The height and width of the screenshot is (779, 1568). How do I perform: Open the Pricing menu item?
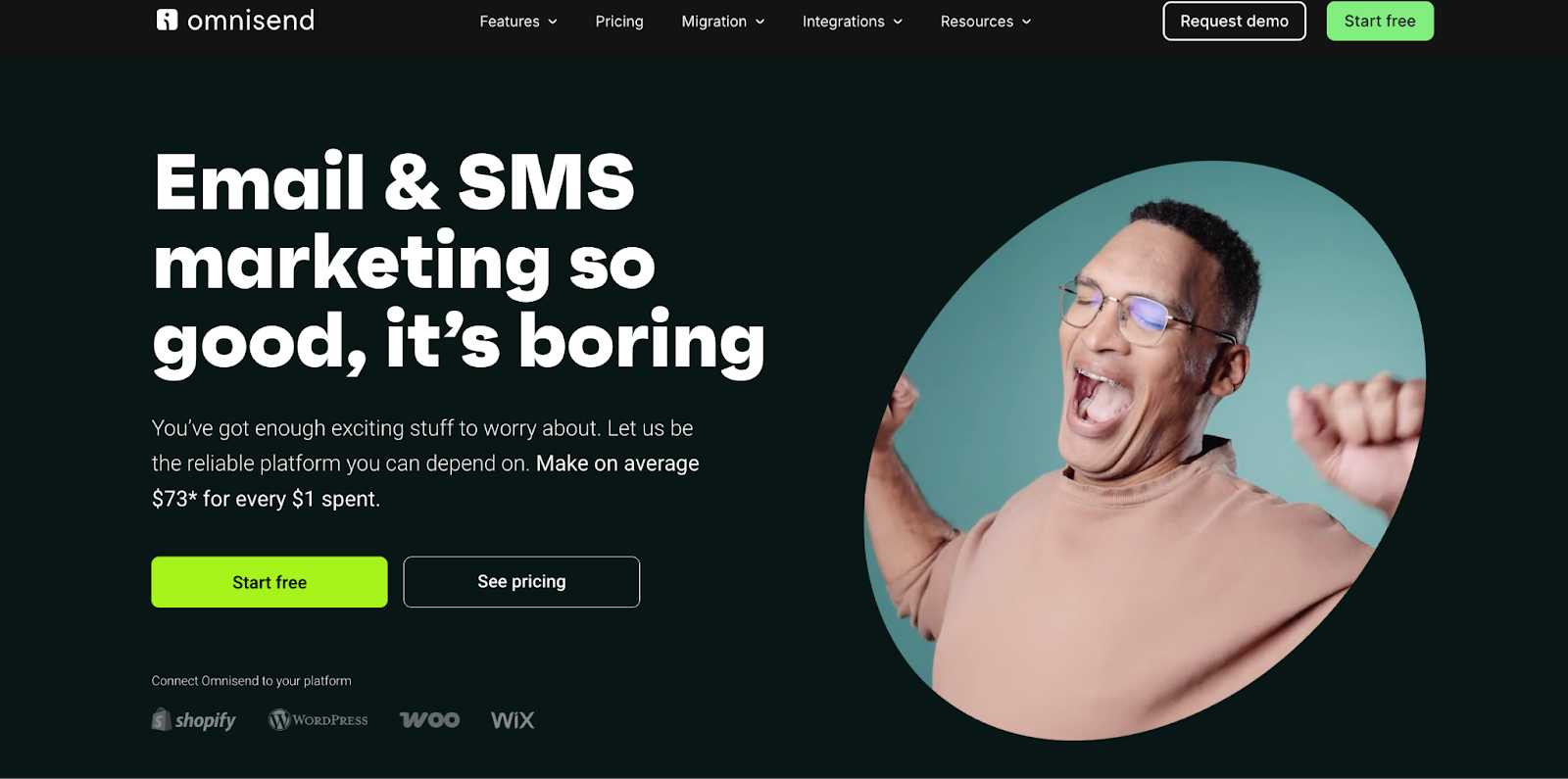click(619, 22)
